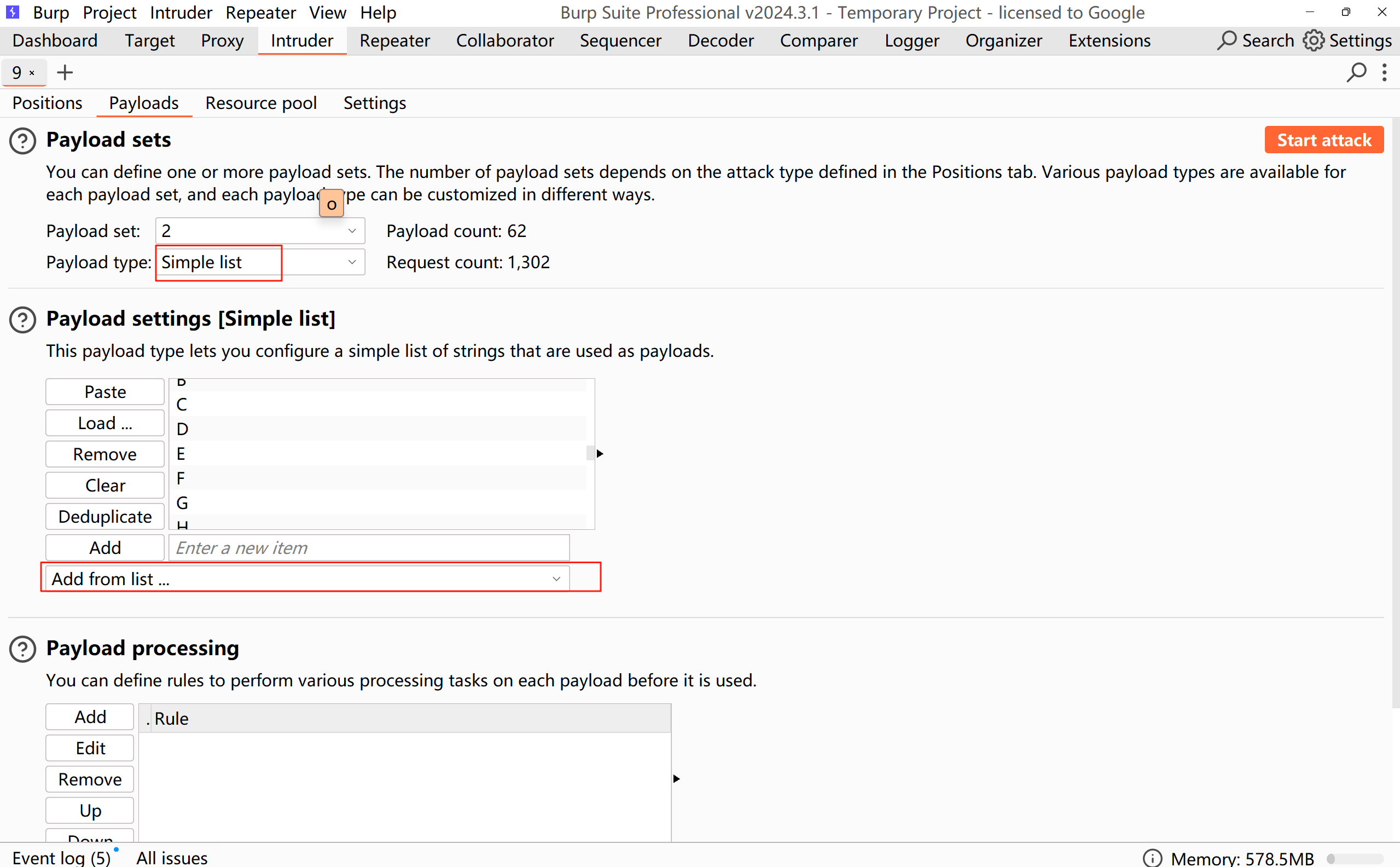Open the three-dot options menu
The width and height of the screenshot is (1400, 867).
pos(1384,73)
